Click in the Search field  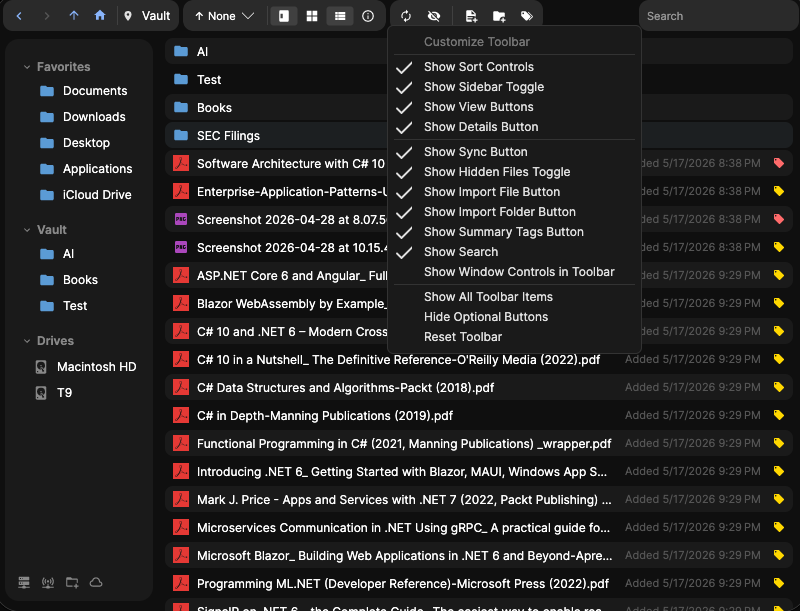click(717, 16)
